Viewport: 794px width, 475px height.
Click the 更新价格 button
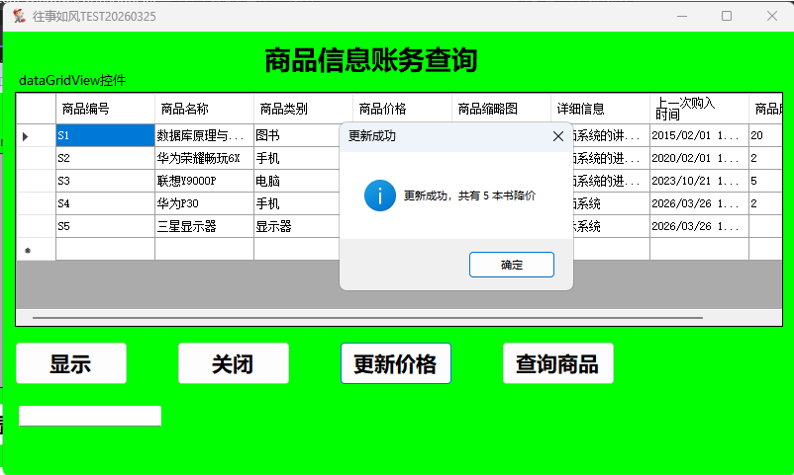tap(395, 364)
